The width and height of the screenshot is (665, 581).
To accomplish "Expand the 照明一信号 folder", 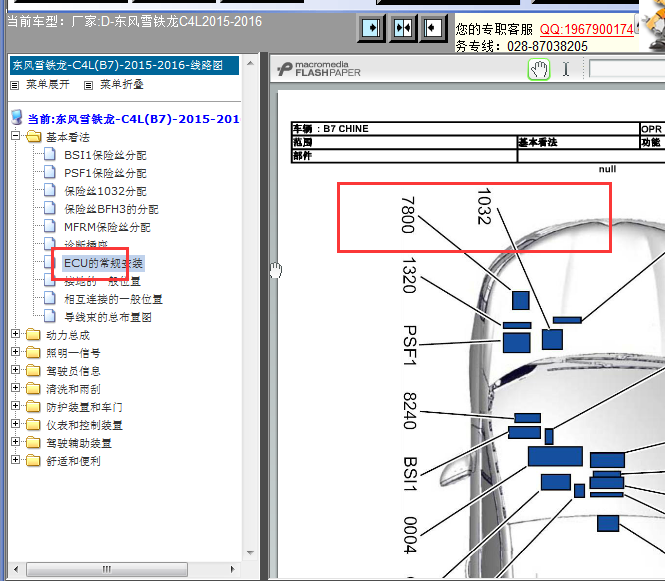I will (16, 352).
